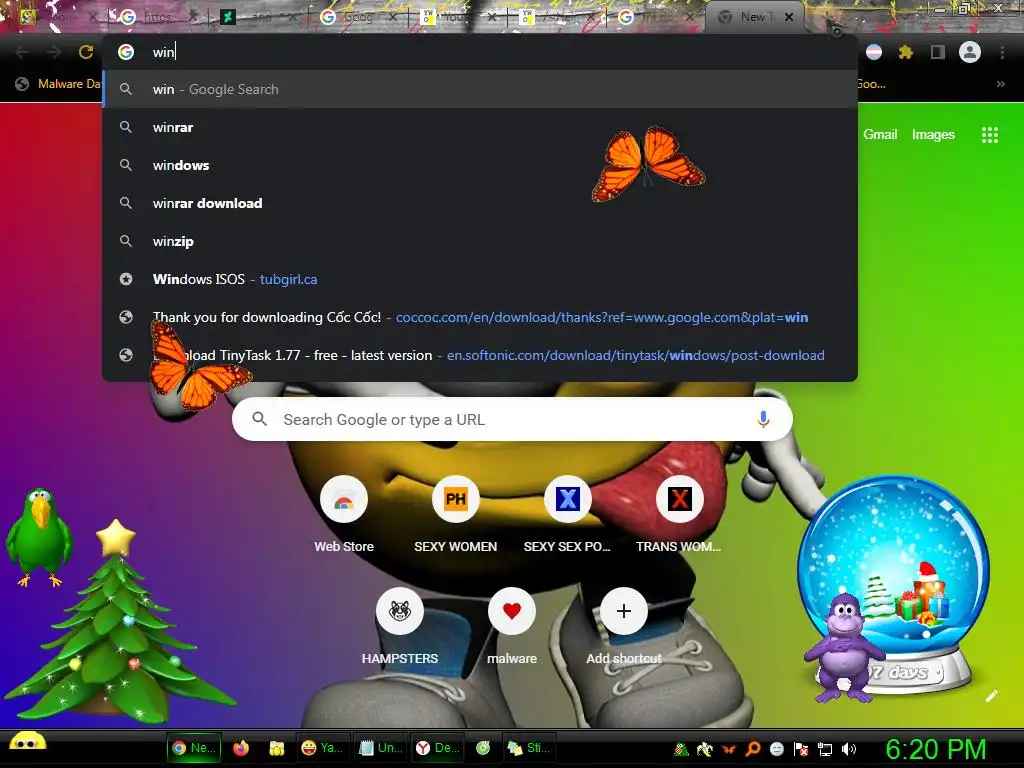Open Firefox from the taskbar
Screen dimensions: 1024x768
click(241, 748)
